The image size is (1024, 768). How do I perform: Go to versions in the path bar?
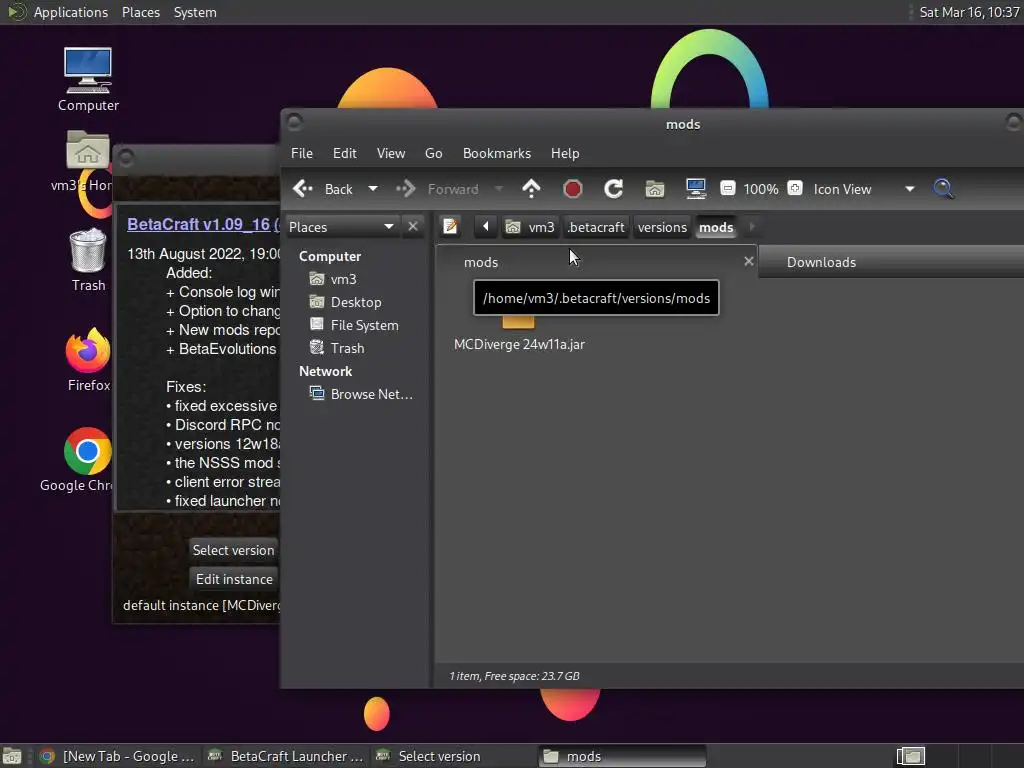pyautogui.click(x=662, y=227)
